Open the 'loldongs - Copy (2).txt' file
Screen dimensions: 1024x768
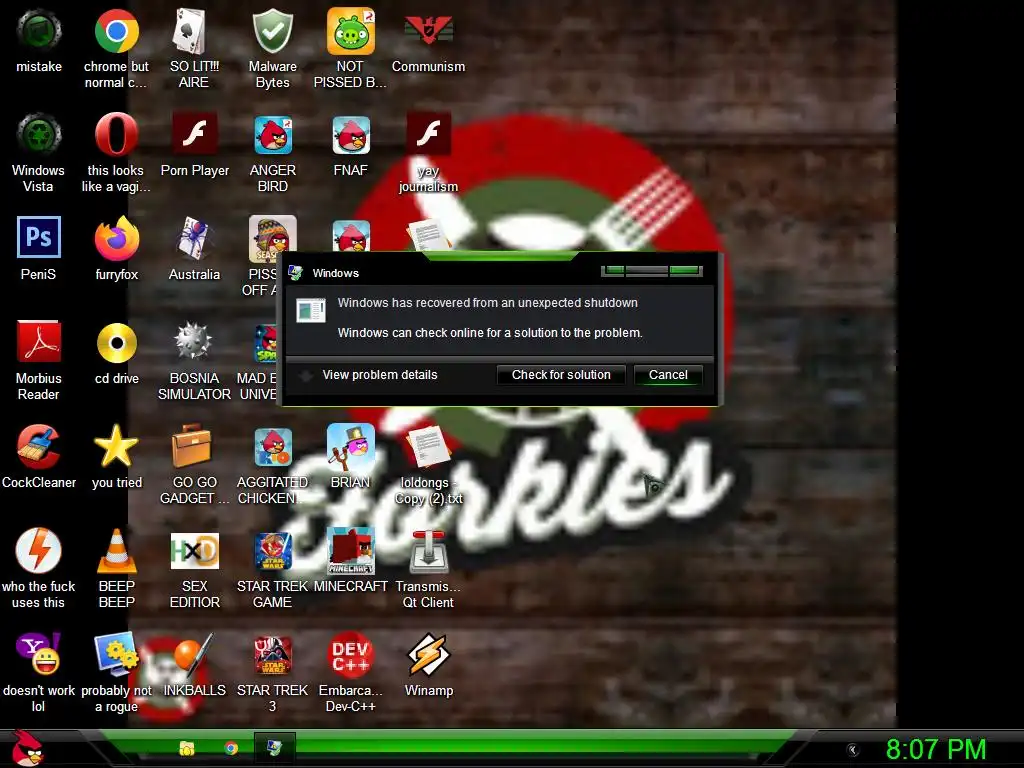(428, 447)
